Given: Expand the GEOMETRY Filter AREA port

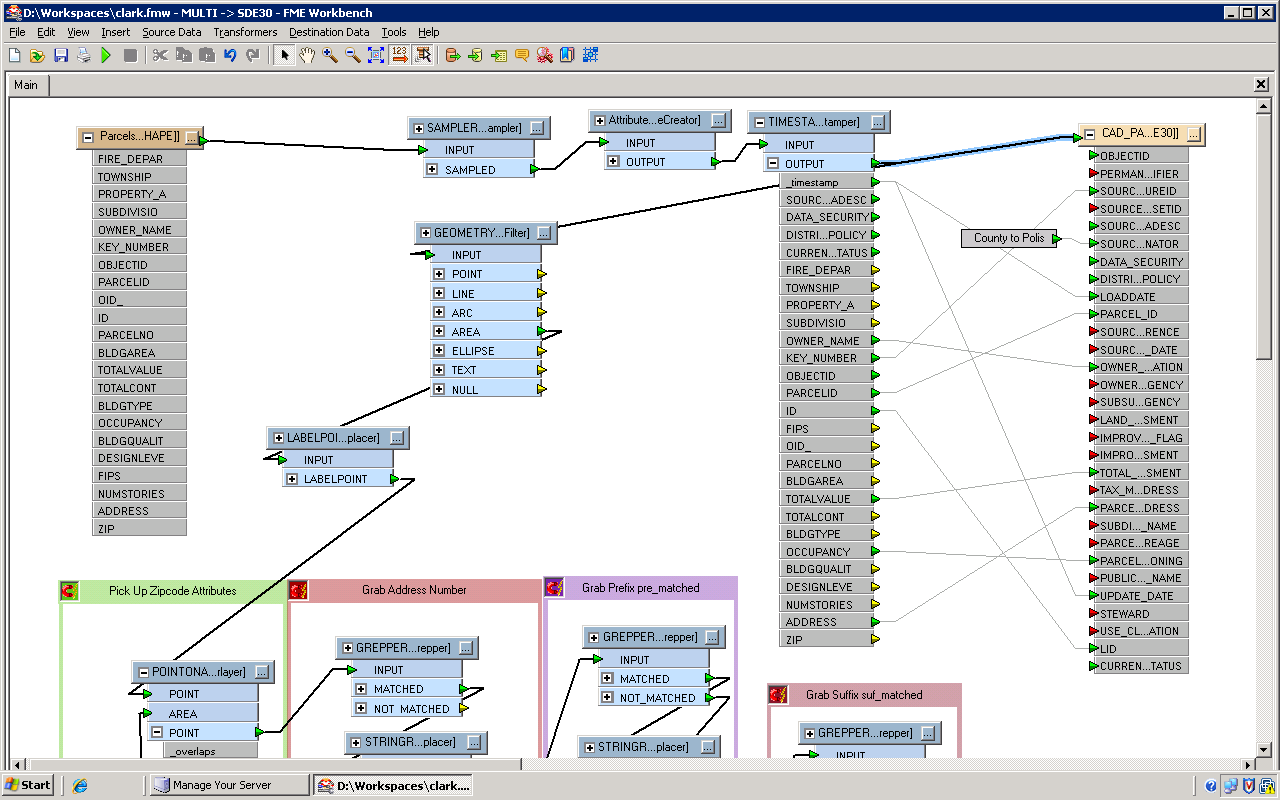Looking at the screenshot, I should pyautogui.click(x=438, y=332).
